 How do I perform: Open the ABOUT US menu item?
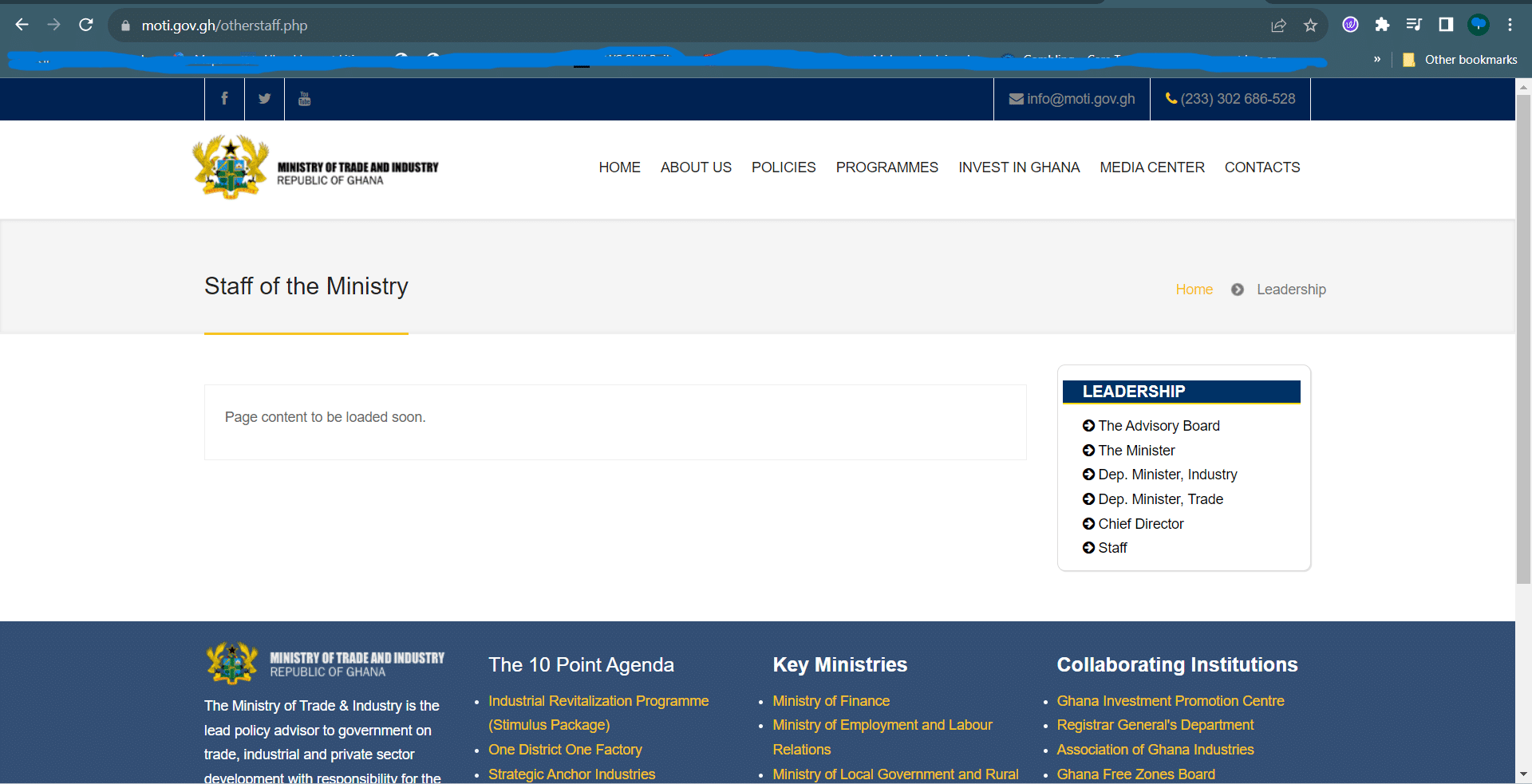pos(696,167)
